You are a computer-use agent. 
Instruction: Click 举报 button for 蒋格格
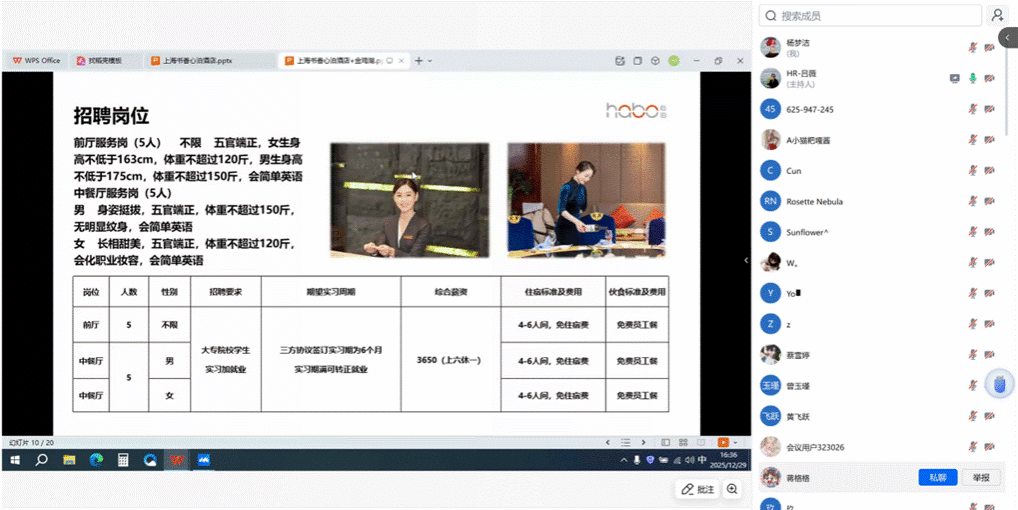click(980, 478)
